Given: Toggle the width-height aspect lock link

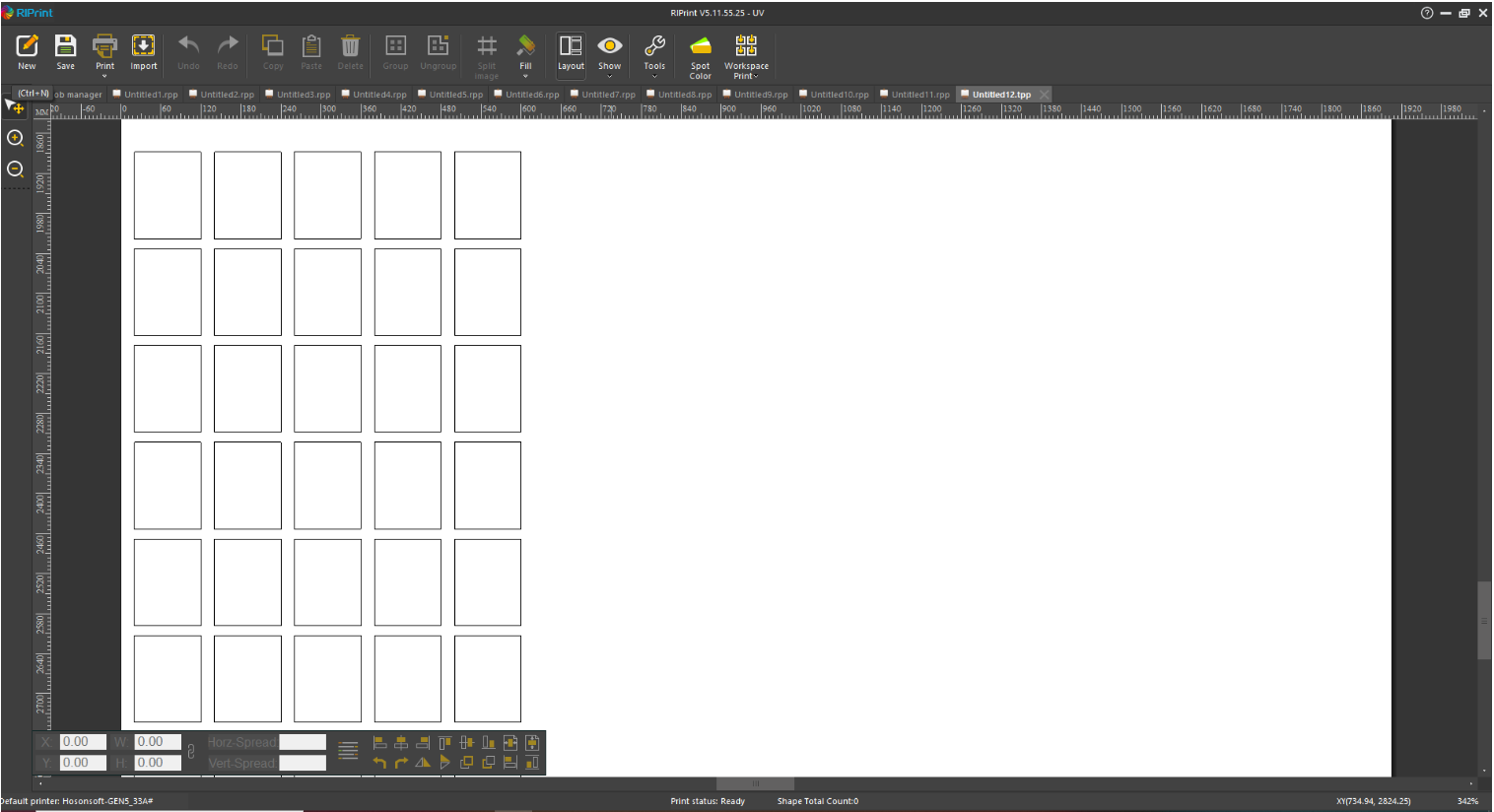Looking at the screenshot, I should (x=191, y=752).
